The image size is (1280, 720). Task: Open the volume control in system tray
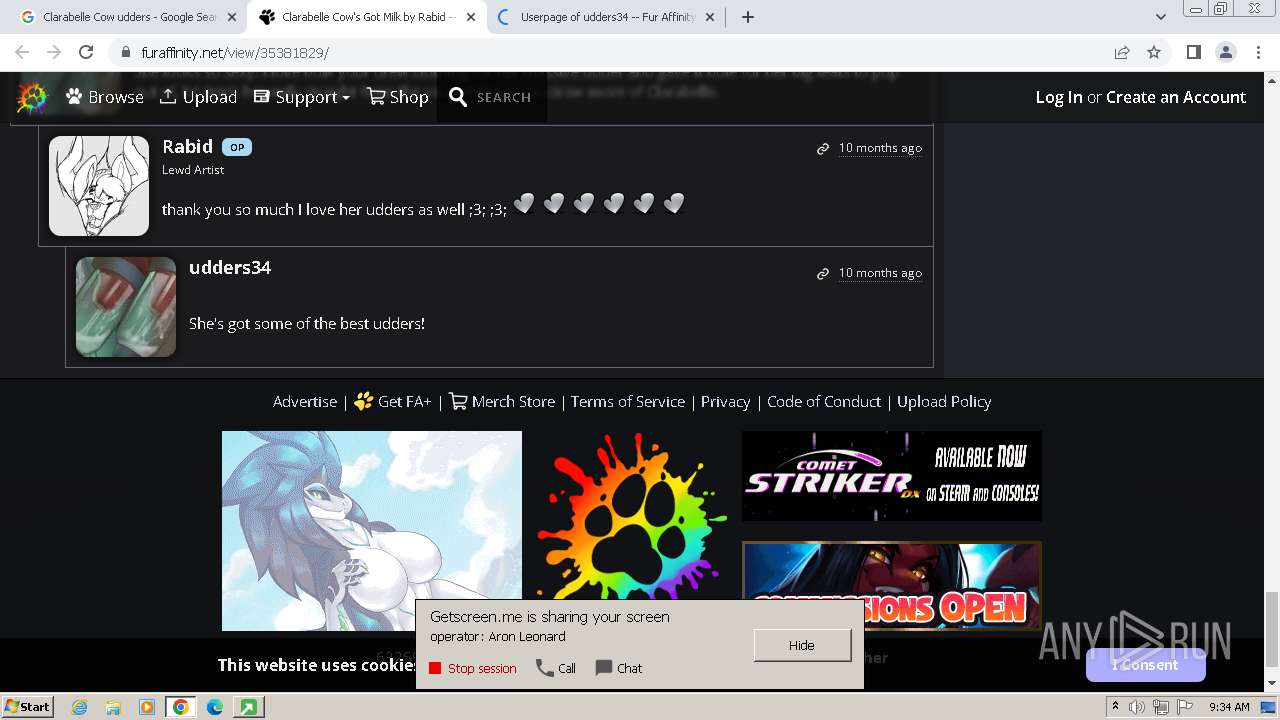point(1138,707)
